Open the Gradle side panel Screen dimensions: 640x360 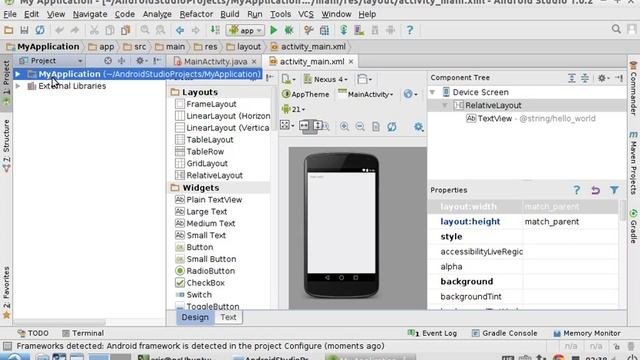(x=633, y=226)
